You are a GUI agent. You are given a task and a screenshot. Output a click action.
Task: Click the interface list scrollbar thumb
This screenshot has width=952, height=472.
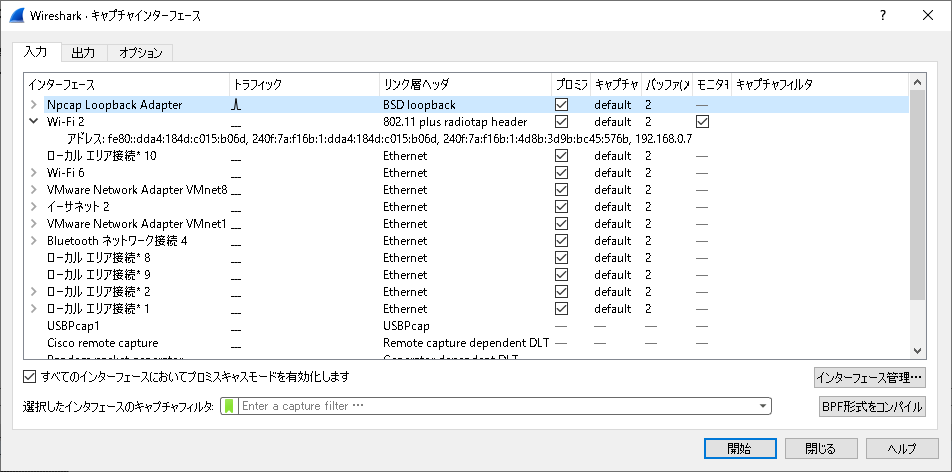(x=917, y=194)
